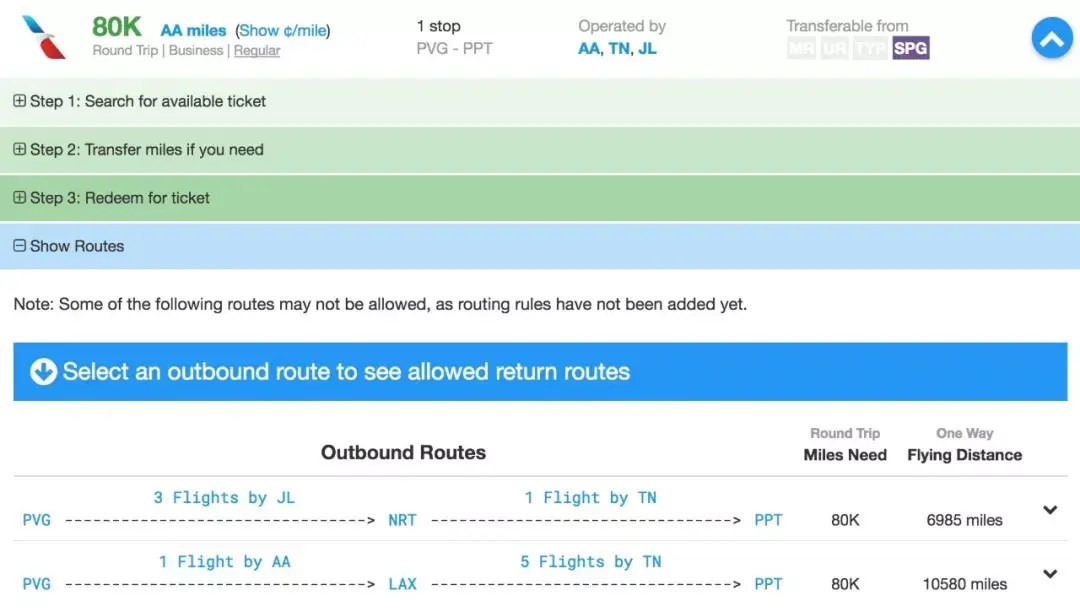Click the NRT airport code

[402, 520]
